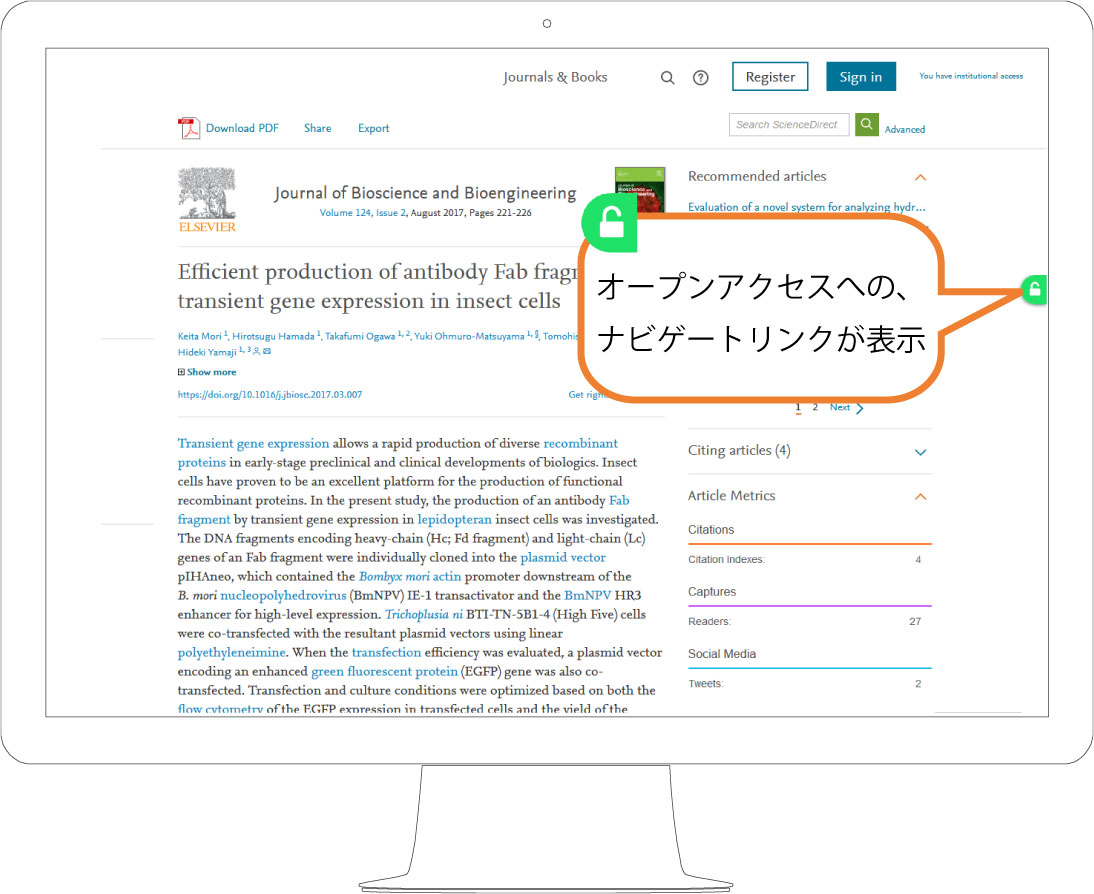This screenshot has width=1094, height=894.
Task: Collapse the Recommended articles section
Action: 921,177
